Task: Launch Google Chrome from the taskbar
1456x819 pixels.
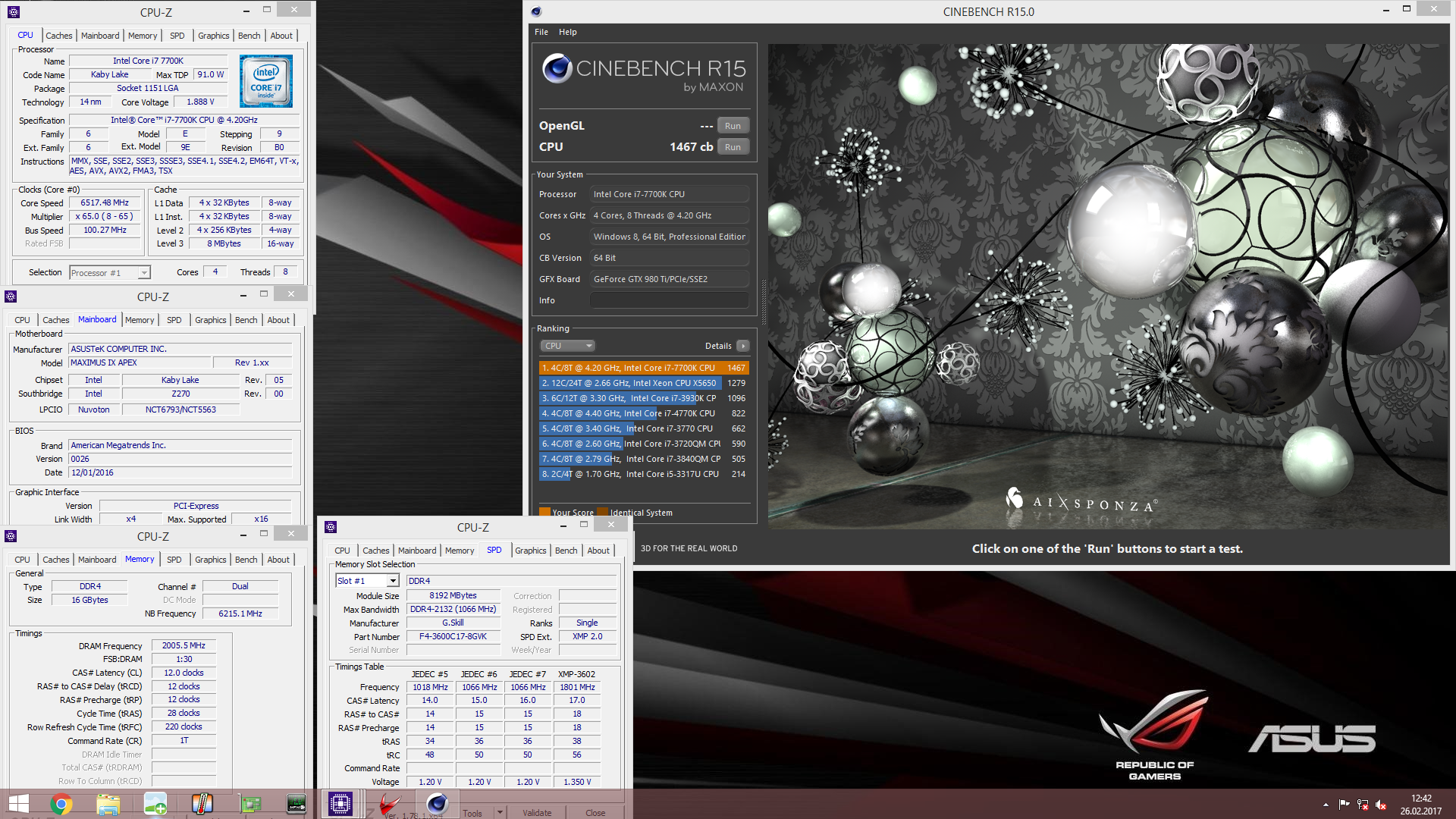Action: (61, 805)
